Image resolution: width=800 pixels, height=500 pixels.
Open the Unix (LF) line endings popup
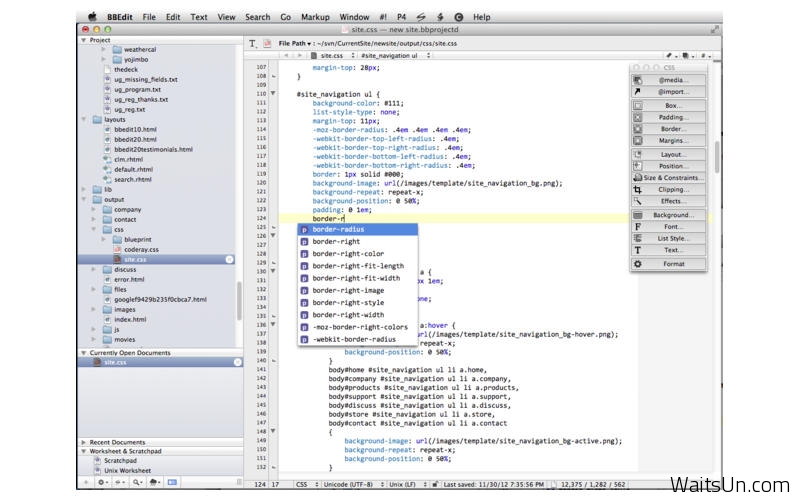click(x=408, y=484)
